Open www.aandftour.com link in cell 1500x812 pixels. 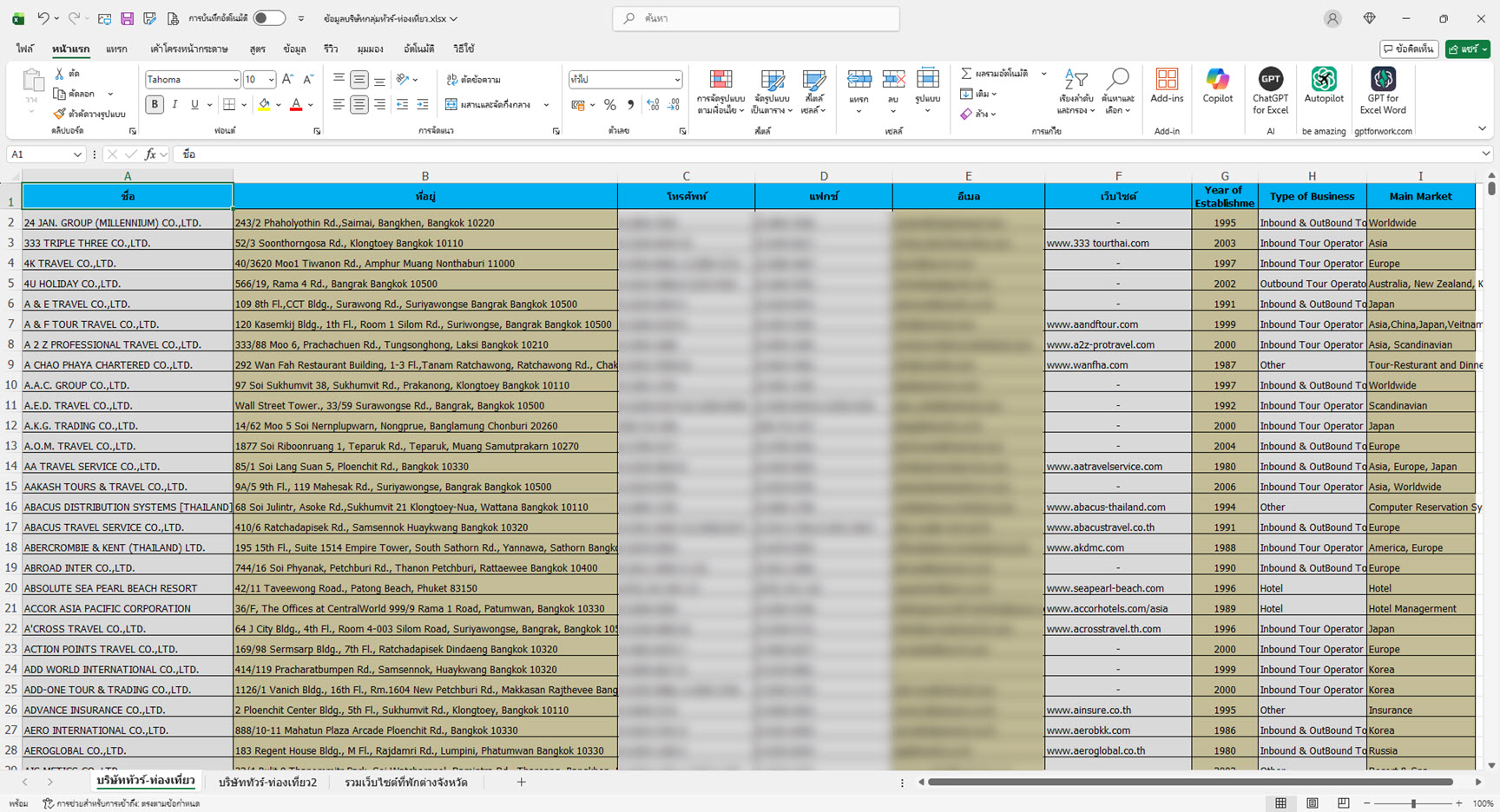tap(1092, 324)
